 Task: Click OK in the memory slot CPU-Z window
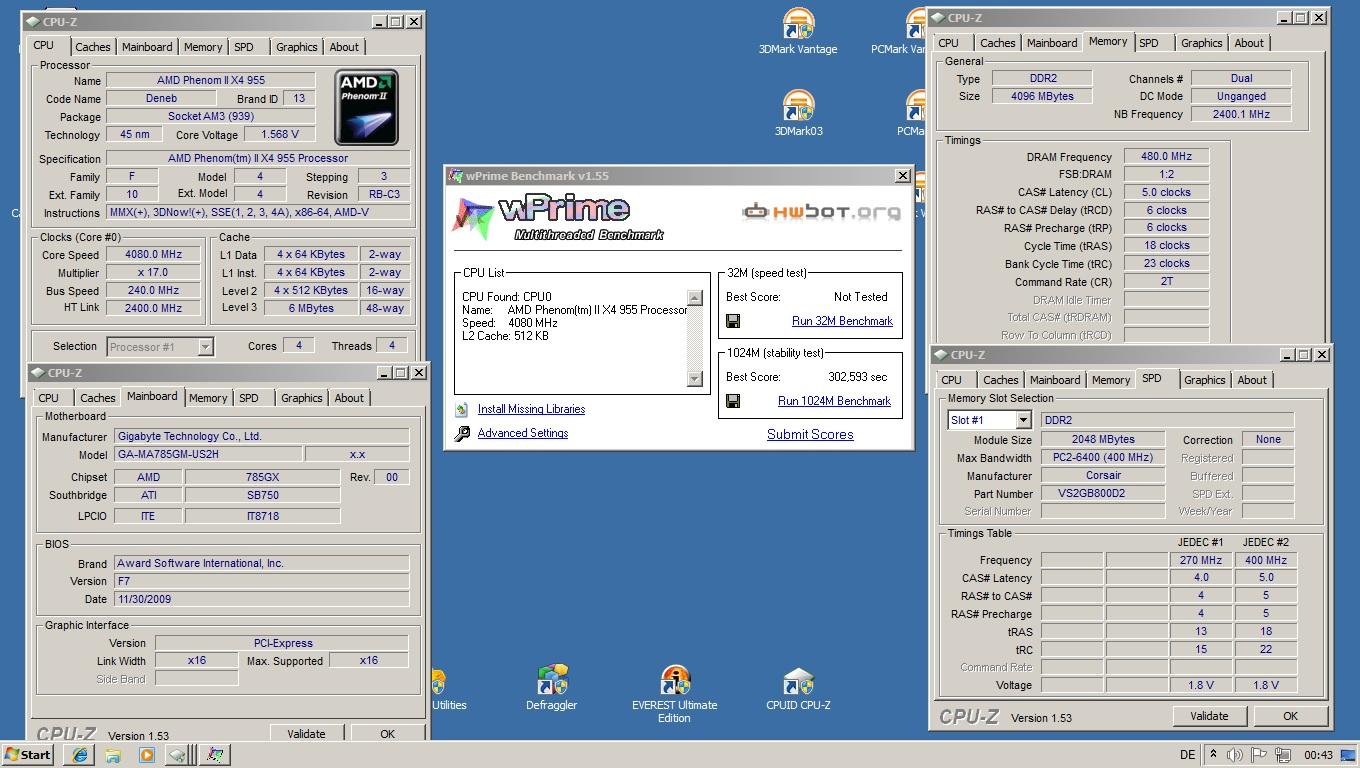(1290, 716)
